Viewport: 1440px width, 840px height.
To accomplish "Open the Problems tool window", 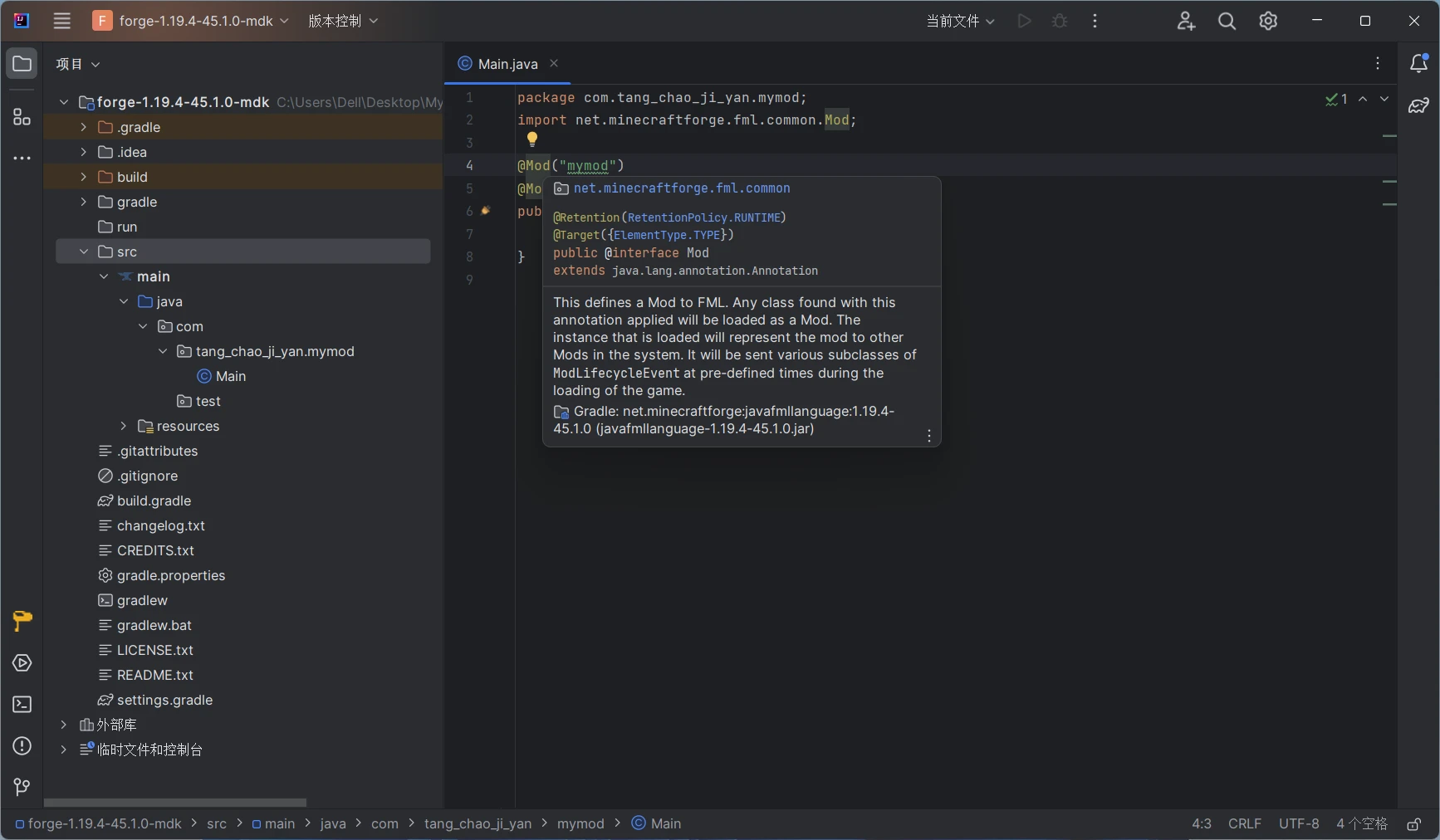I will click(x=21, y=747).
